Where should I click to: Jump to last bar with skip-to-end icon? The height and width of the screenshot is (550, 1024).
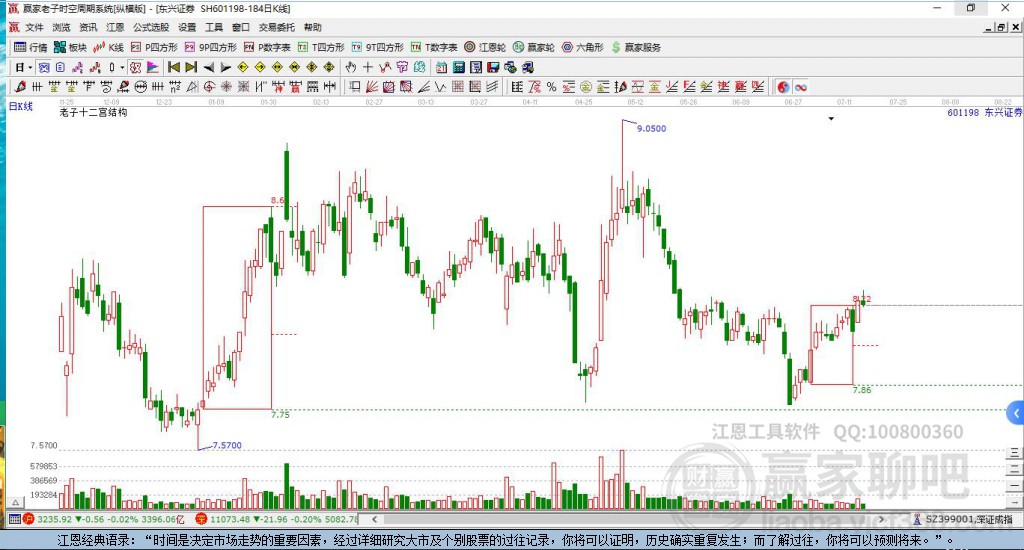pos(191,67)
